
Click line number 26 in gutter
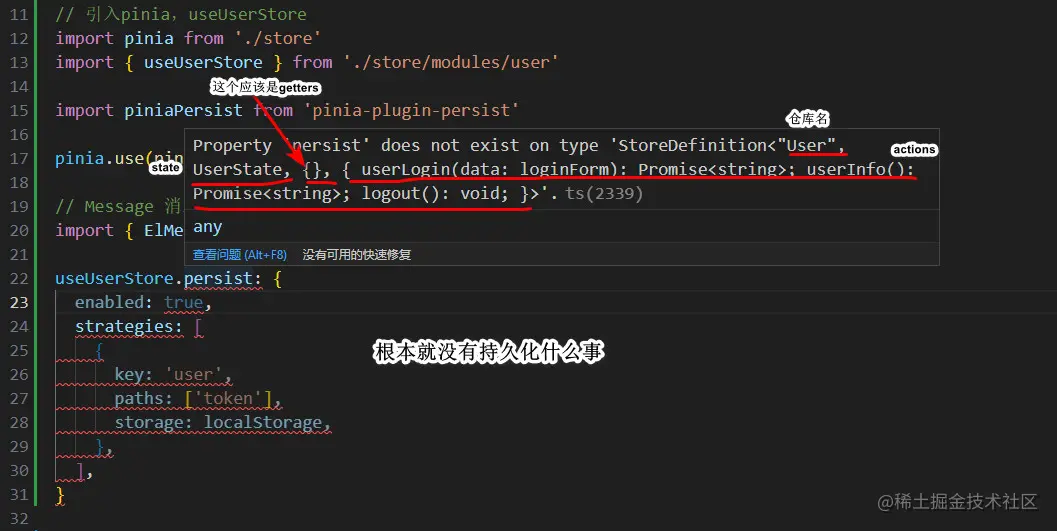coord(20,375)
